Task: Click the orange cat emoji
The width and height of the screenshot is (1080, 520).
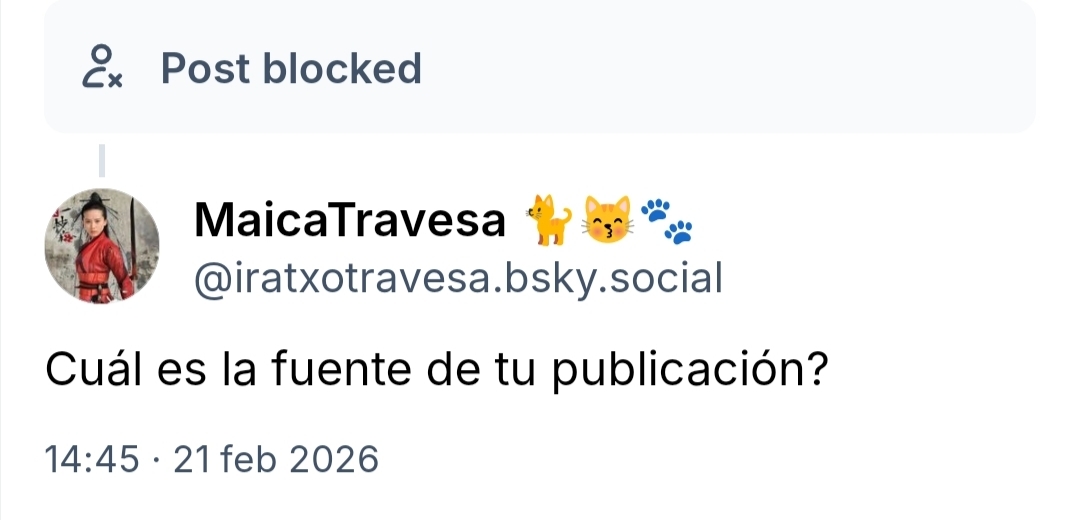Action: click(549, 220)
